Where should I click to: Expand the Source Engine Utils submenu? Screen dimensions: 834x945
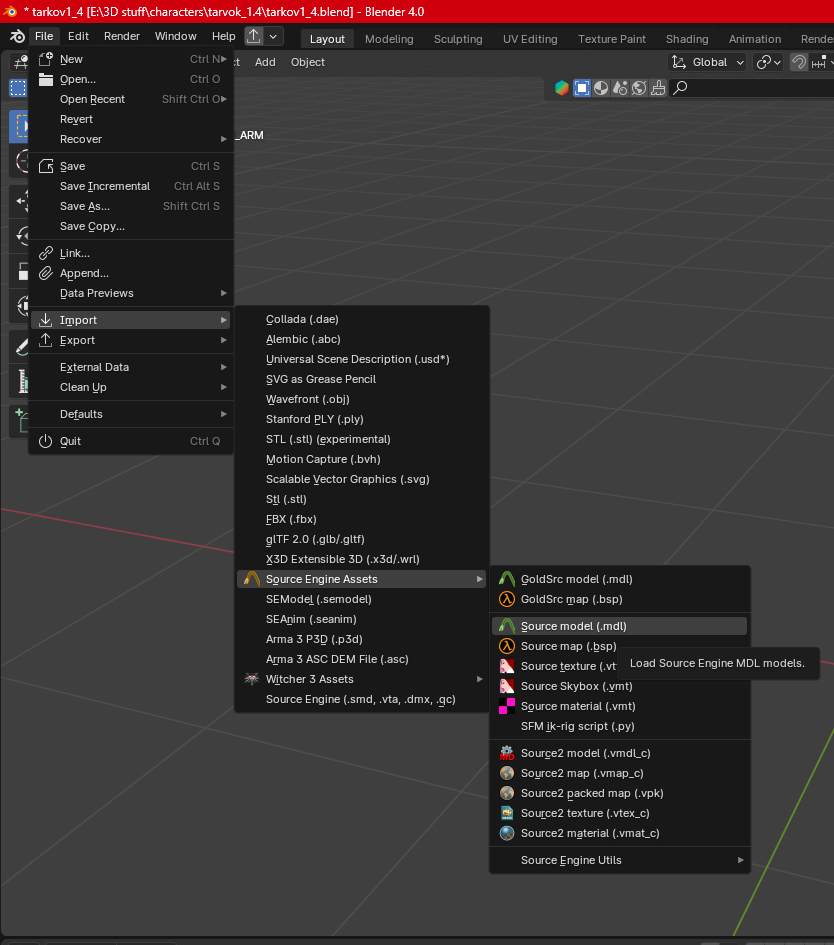tap(619, 860)
